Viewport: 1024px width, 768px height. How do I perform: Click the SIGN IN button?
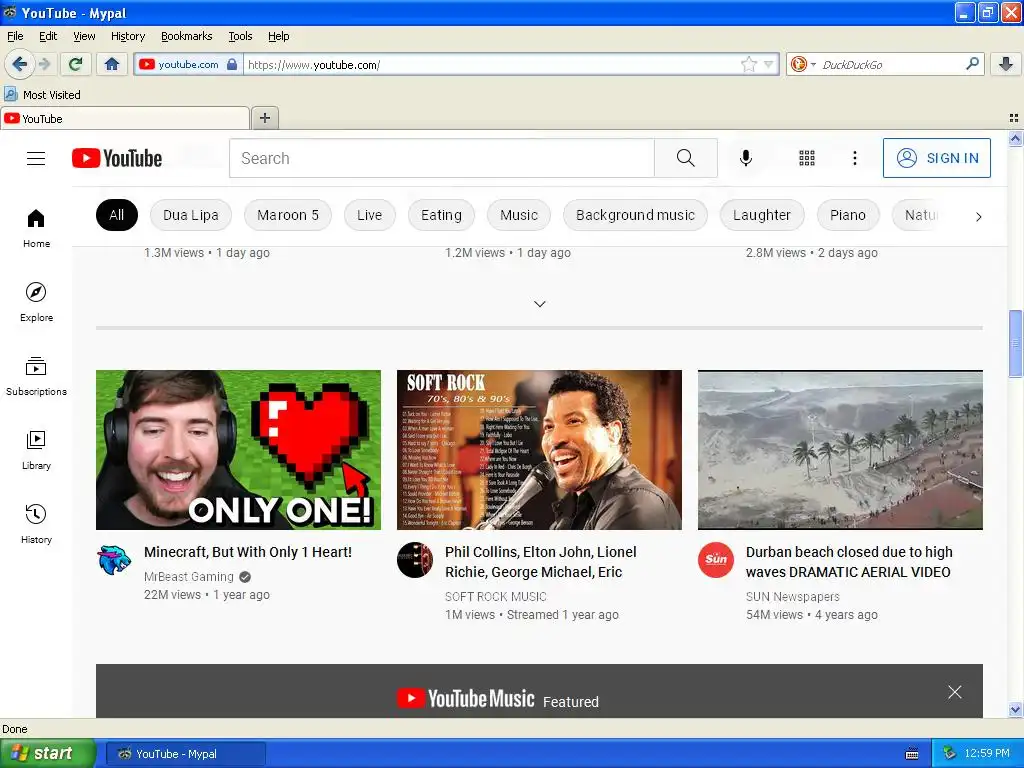pos(936,158)
